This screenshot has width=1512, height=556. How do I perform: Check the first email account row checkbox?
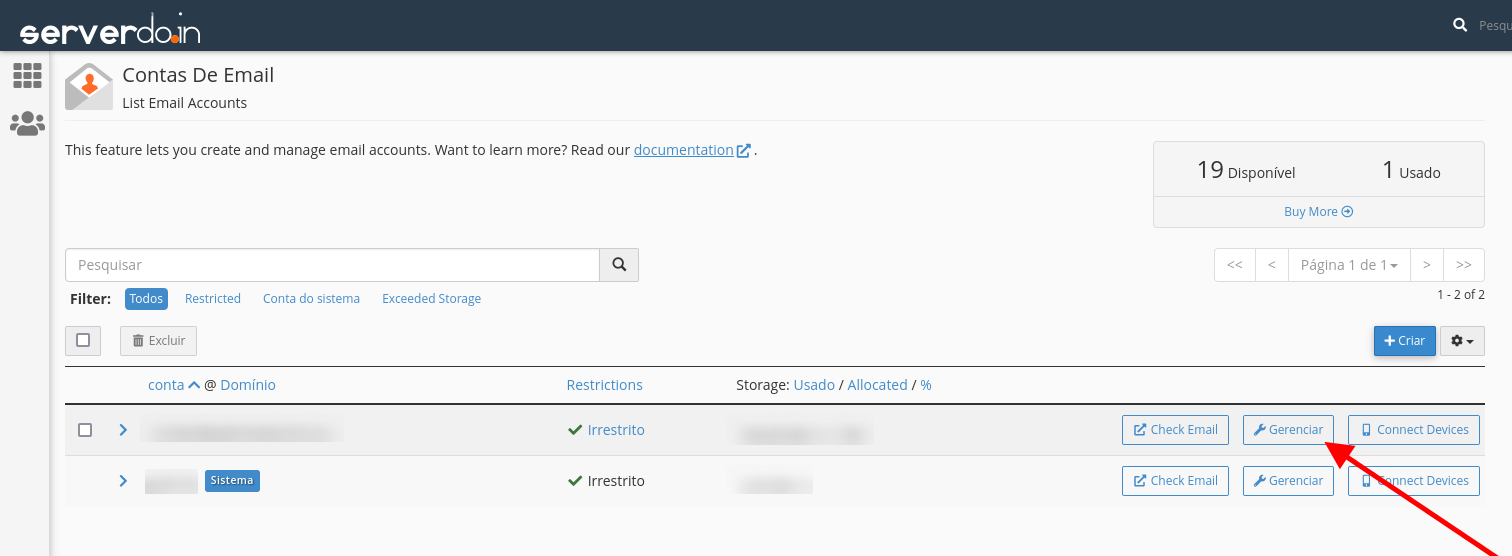pyautogui.click(x=85, y=430)
